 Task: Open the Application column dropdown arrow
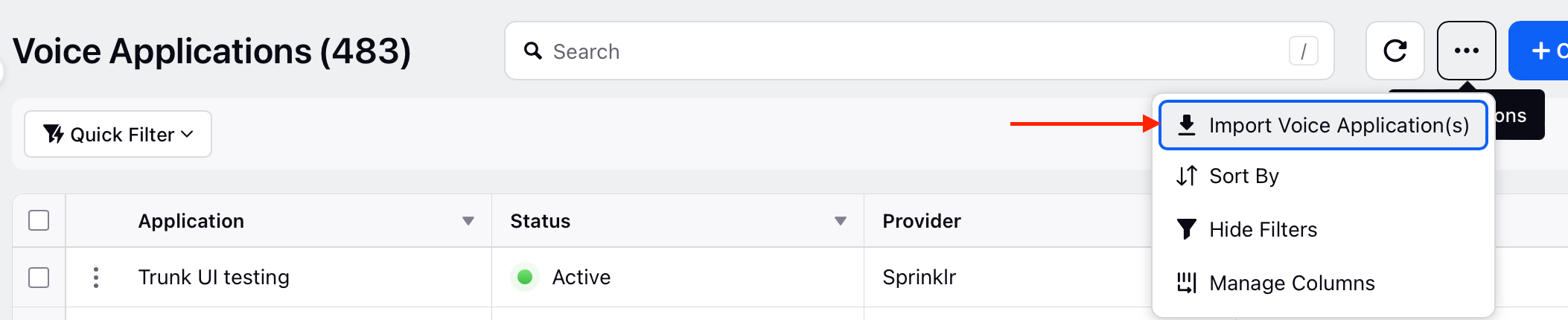point(468,221)
